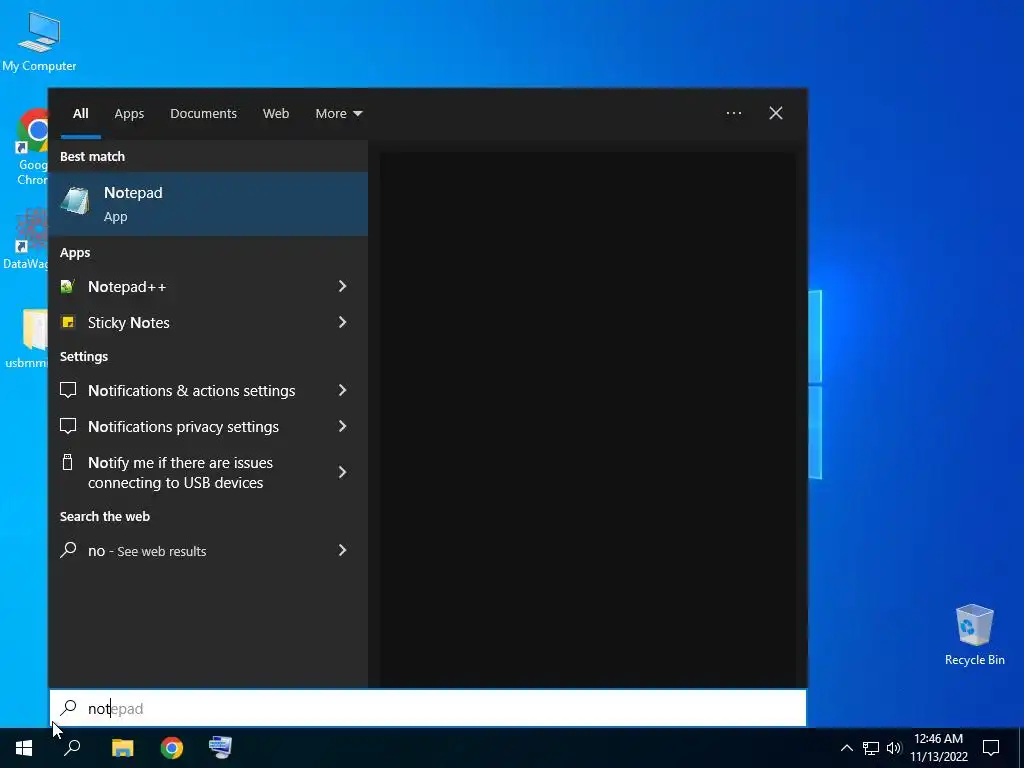Open the clock showing 12:46 AM
Image resolution: width=1024 pixels, height=768 pixels.
coord(938,748)
